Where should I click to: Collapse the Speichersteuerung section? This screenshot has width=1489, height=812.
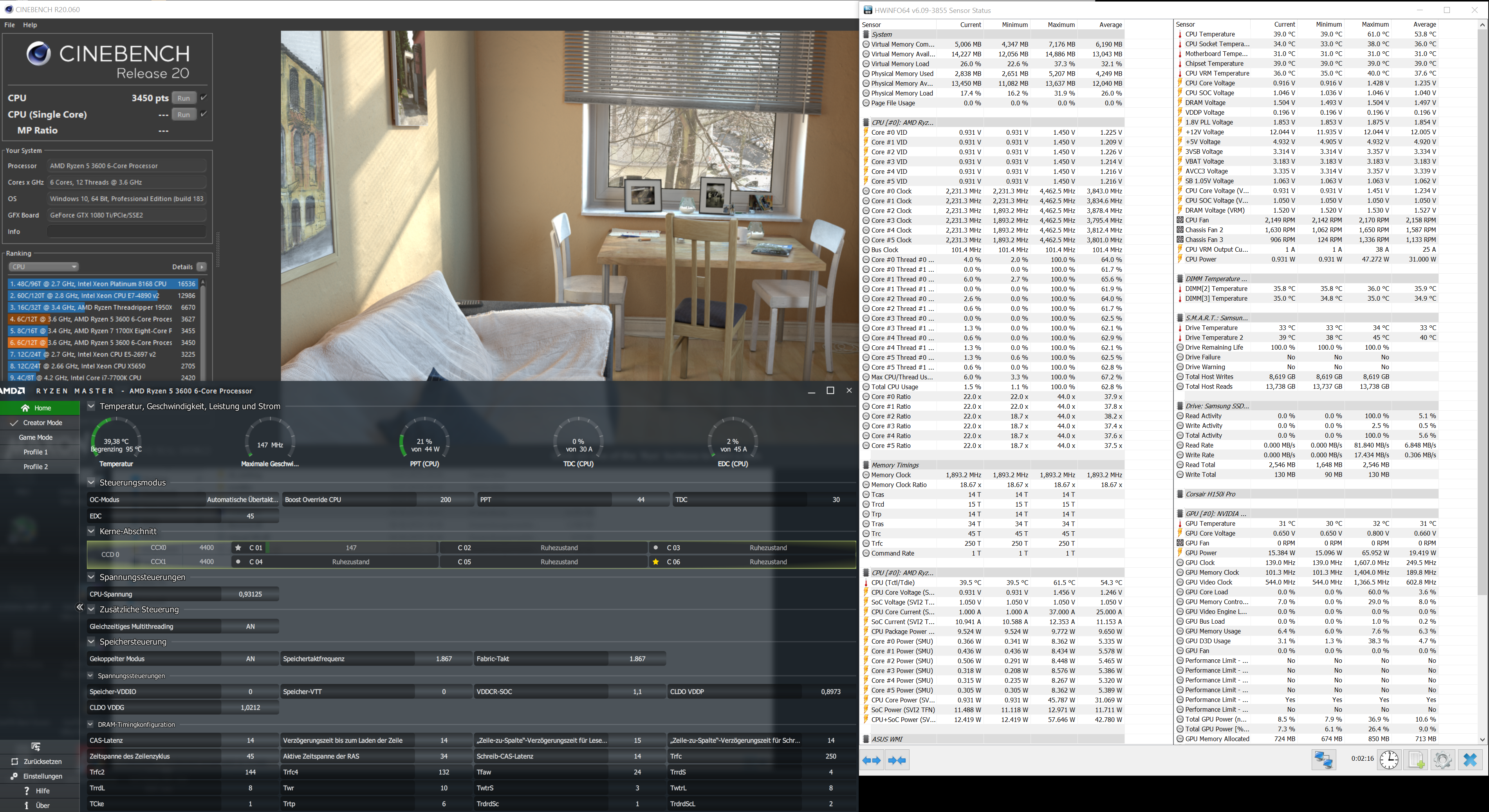(91, 642)
